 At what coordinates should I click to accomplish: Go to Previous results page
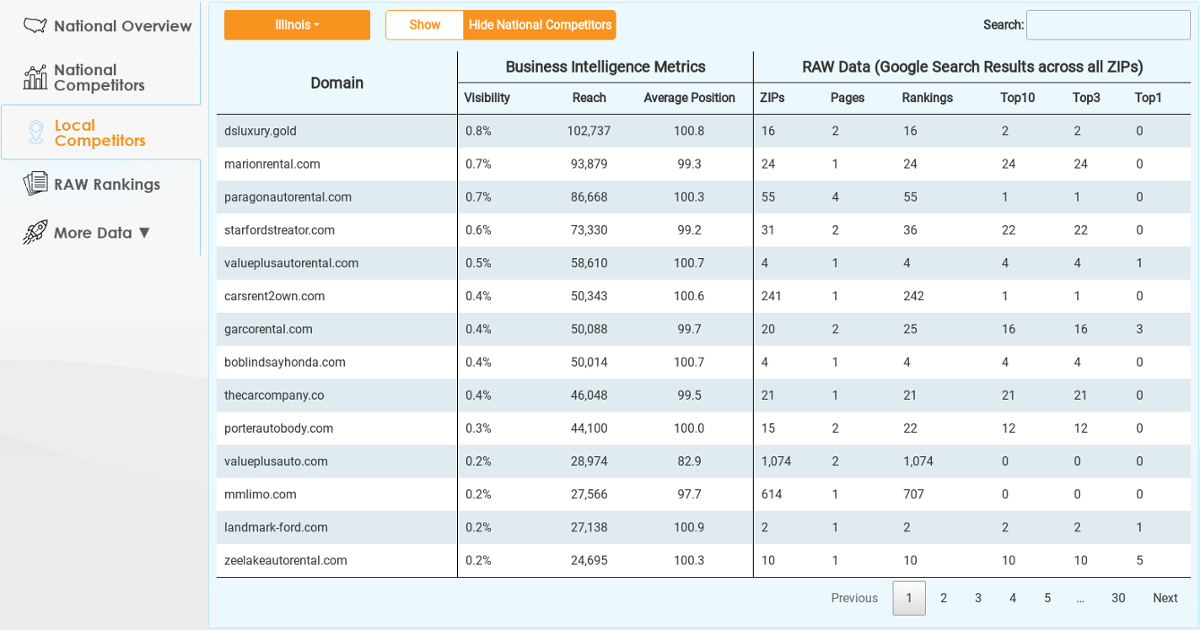coord(854,598)
